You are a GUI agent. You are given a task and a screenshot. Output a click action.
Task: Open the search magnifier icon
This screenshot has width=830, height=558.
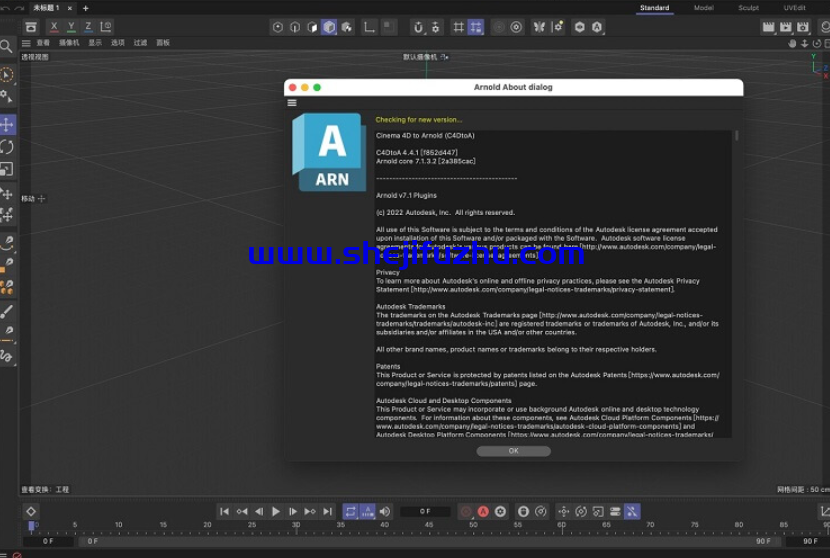[6, 47]
